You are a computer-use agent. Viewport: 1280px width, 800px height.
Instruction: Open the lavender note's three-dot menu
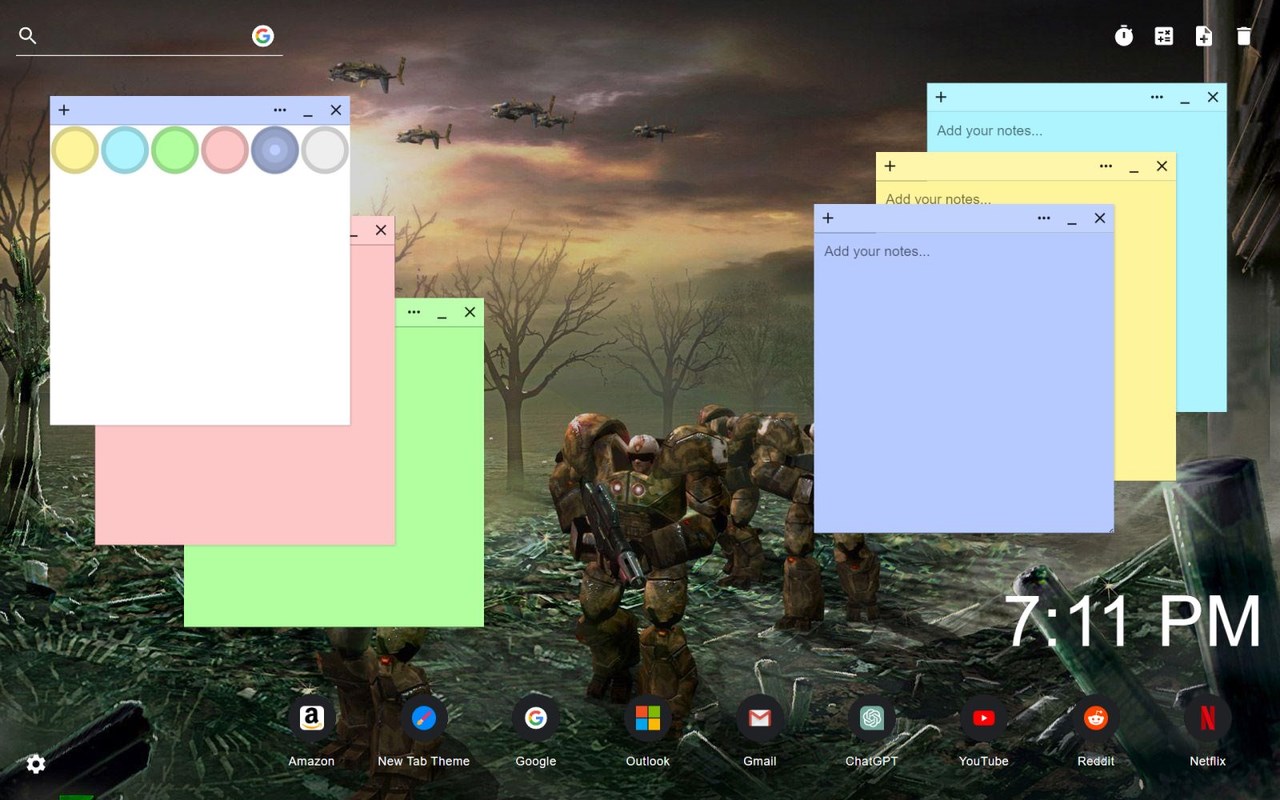click(x=1044, y=218)
